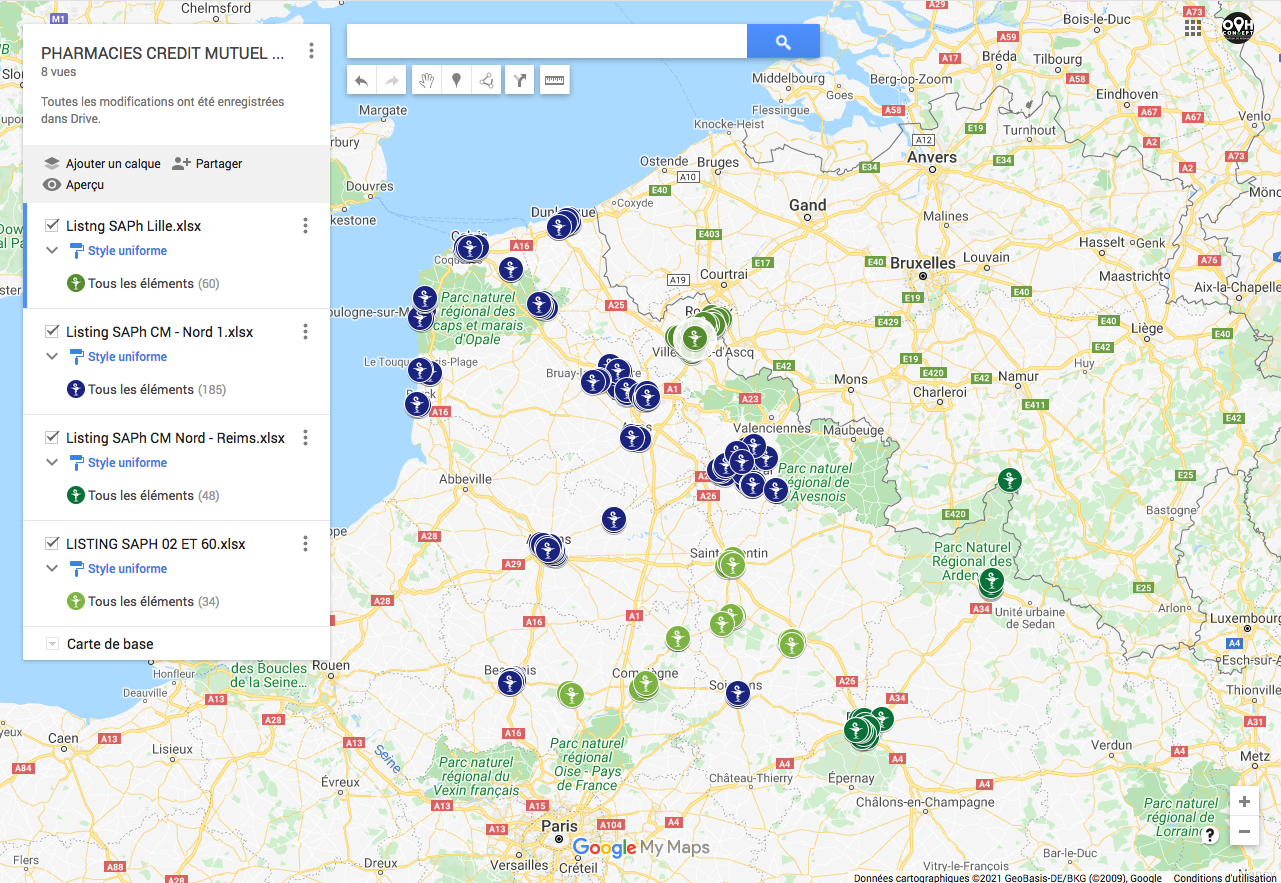1281x883 pixels.
Task: Select Tous les éléments (185) row
Action: click(x=176, y=389)
